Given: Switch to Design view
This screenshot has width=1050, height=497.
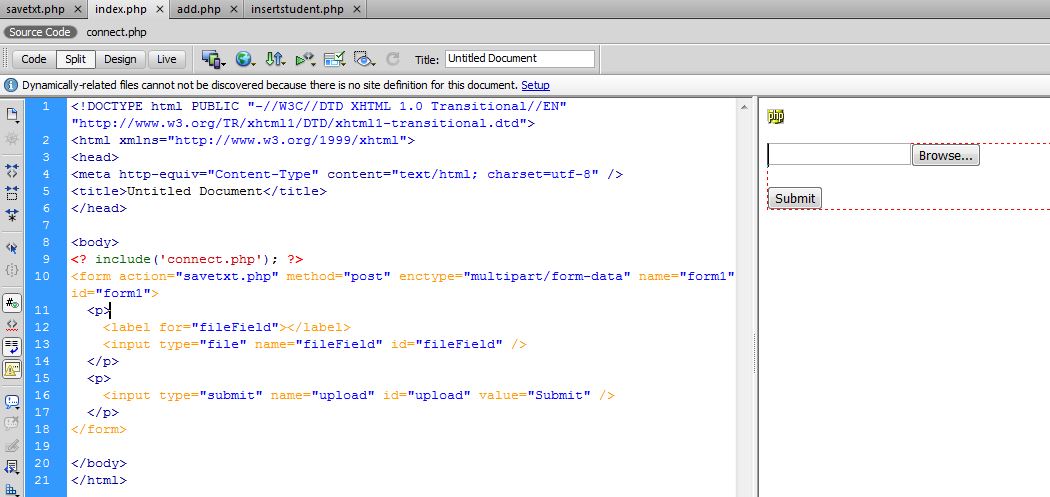Looking at the screenshot, I should point(121,59).
